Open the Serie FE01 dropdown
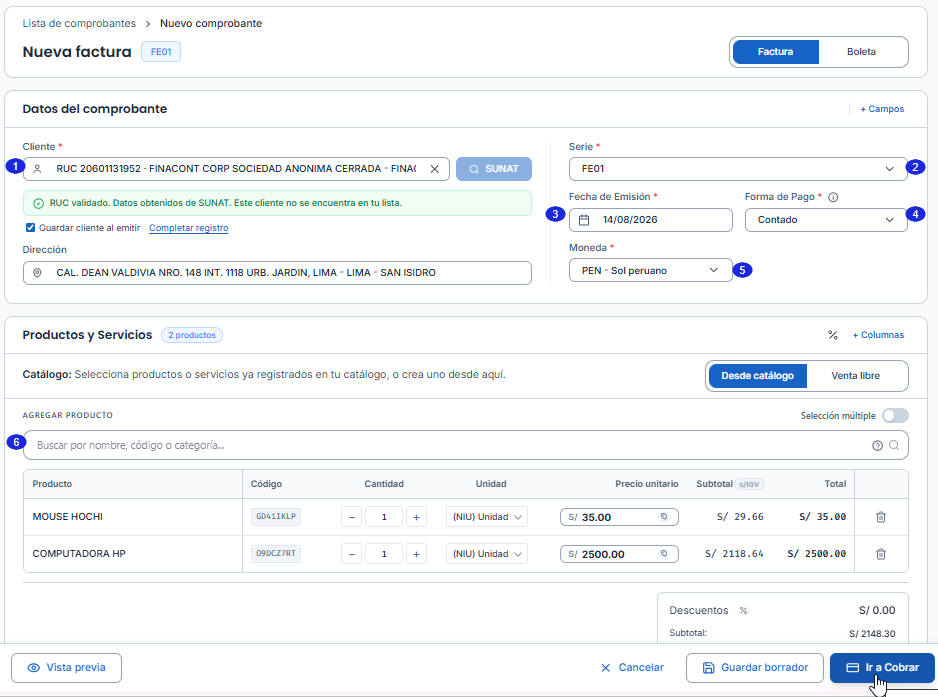The height and width of the screenshot is (697, 938). point(738,169)
